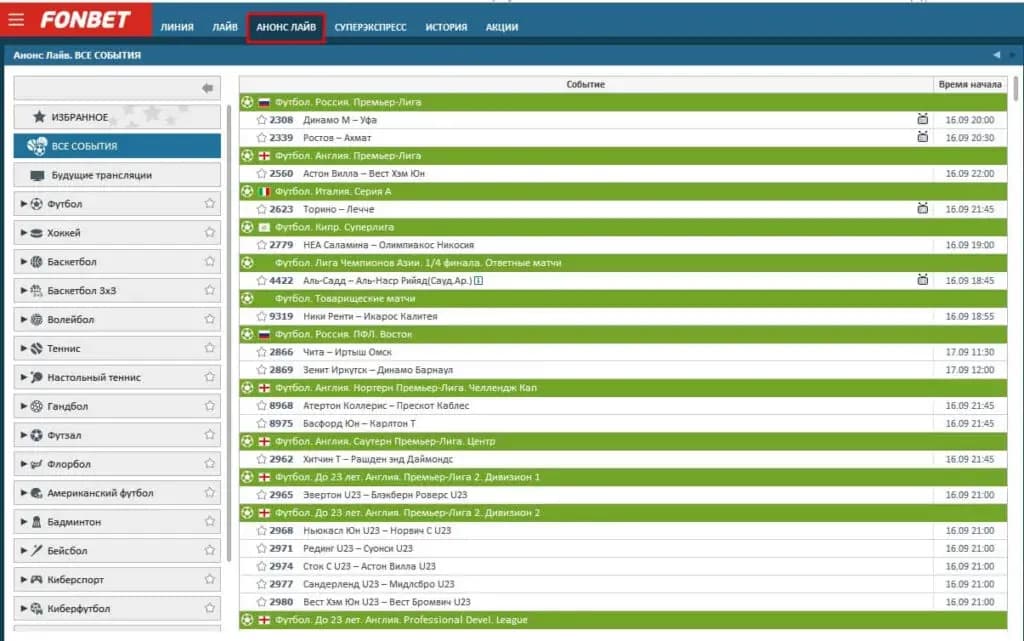Screen dimensions: 1024x641
Task: Click the Волейбол ball icon in sidebar
Action: point(37,319)
